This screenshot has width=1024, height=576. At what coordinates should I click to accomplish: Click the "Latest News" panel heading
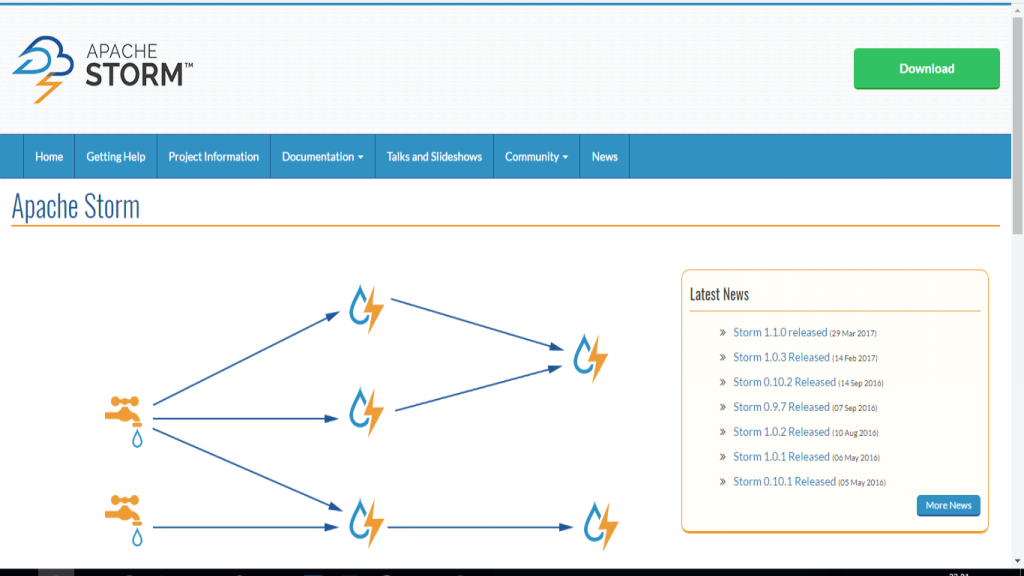[x=719, y=295]
